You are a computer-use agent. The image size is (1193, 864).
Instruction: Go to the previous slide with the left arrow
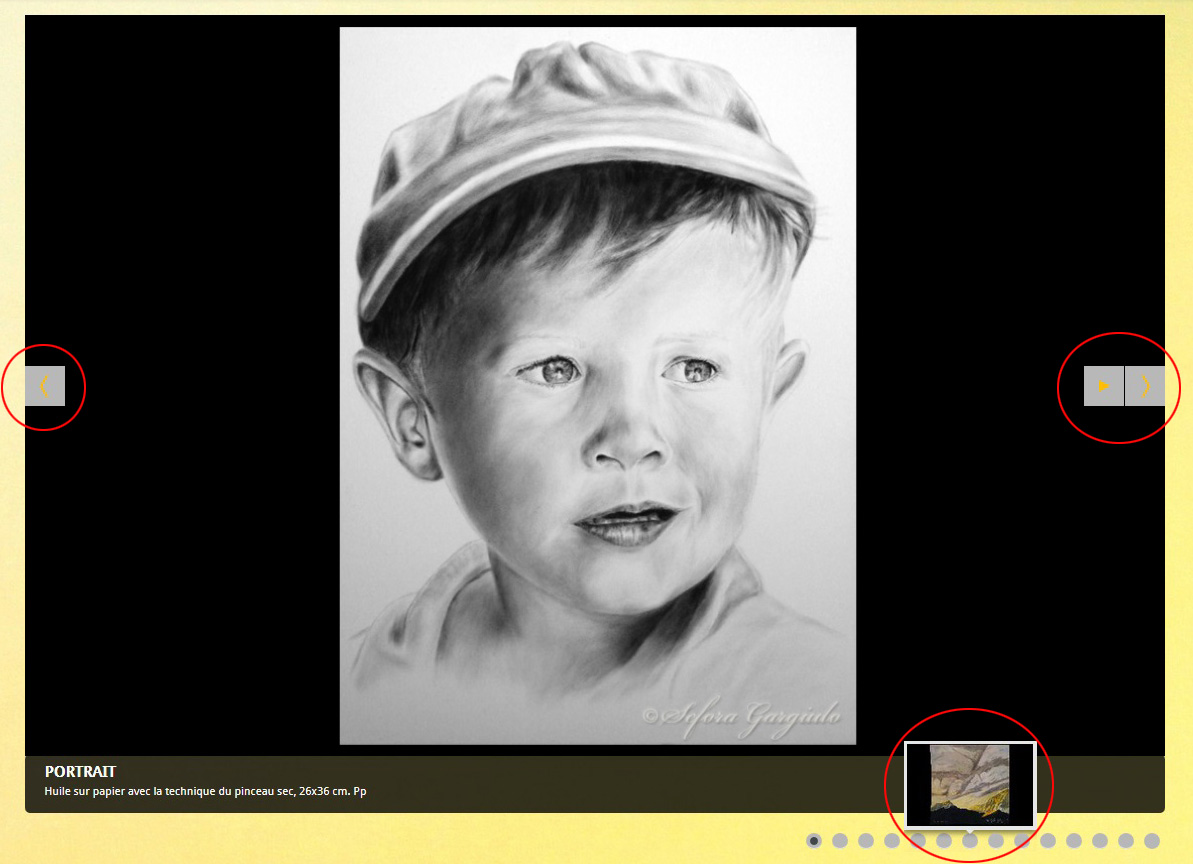coord(45,386)
